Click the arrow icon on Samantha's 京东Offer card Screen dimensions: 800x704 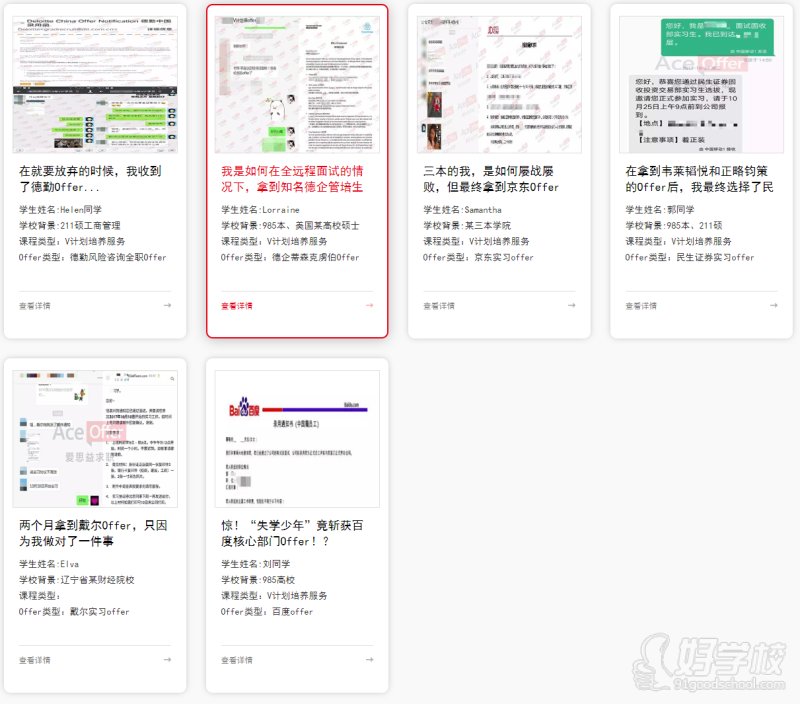point(571,305)
